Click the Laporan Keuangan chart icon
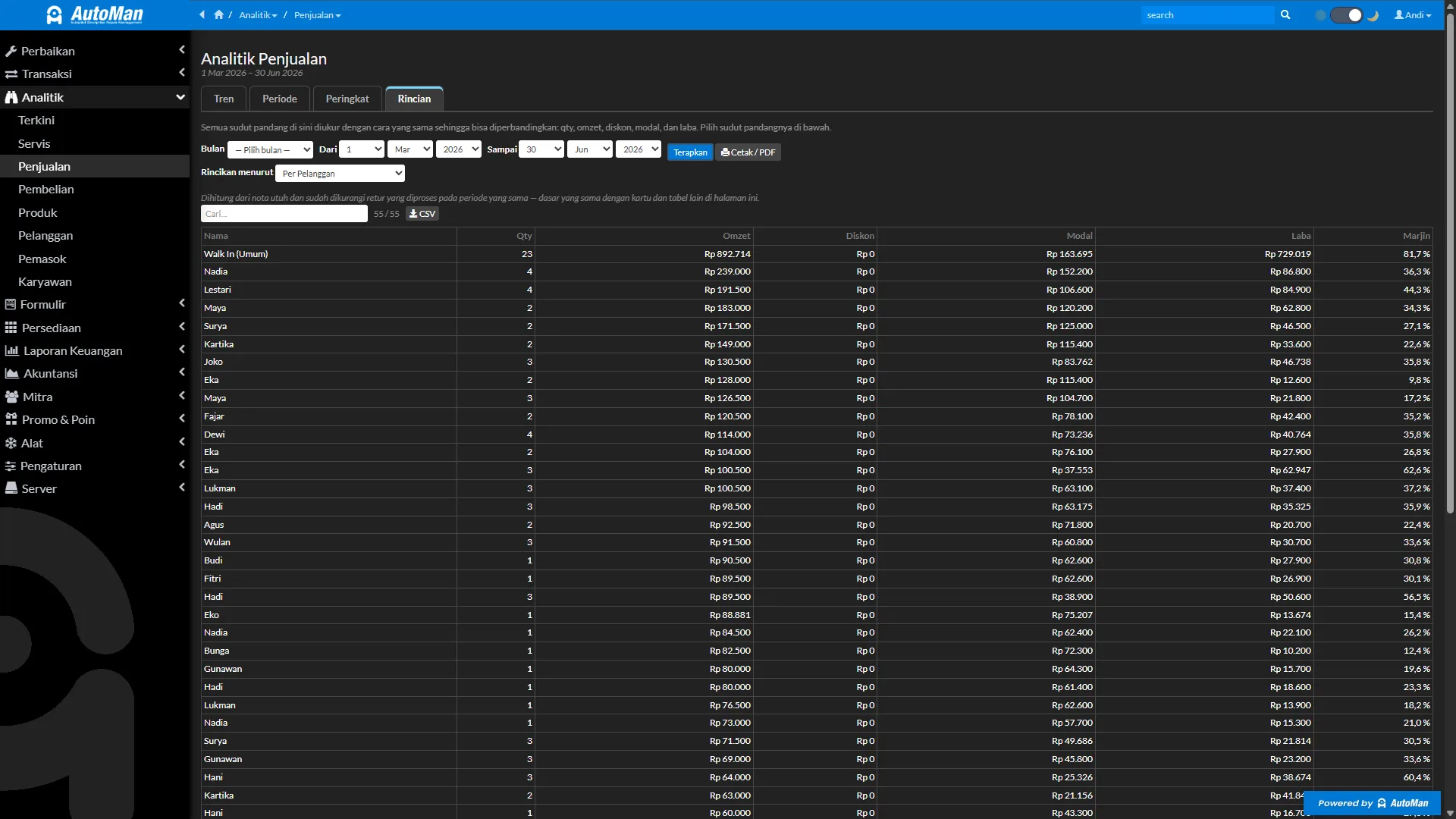Screen dimensions: 1456x819 11,351
